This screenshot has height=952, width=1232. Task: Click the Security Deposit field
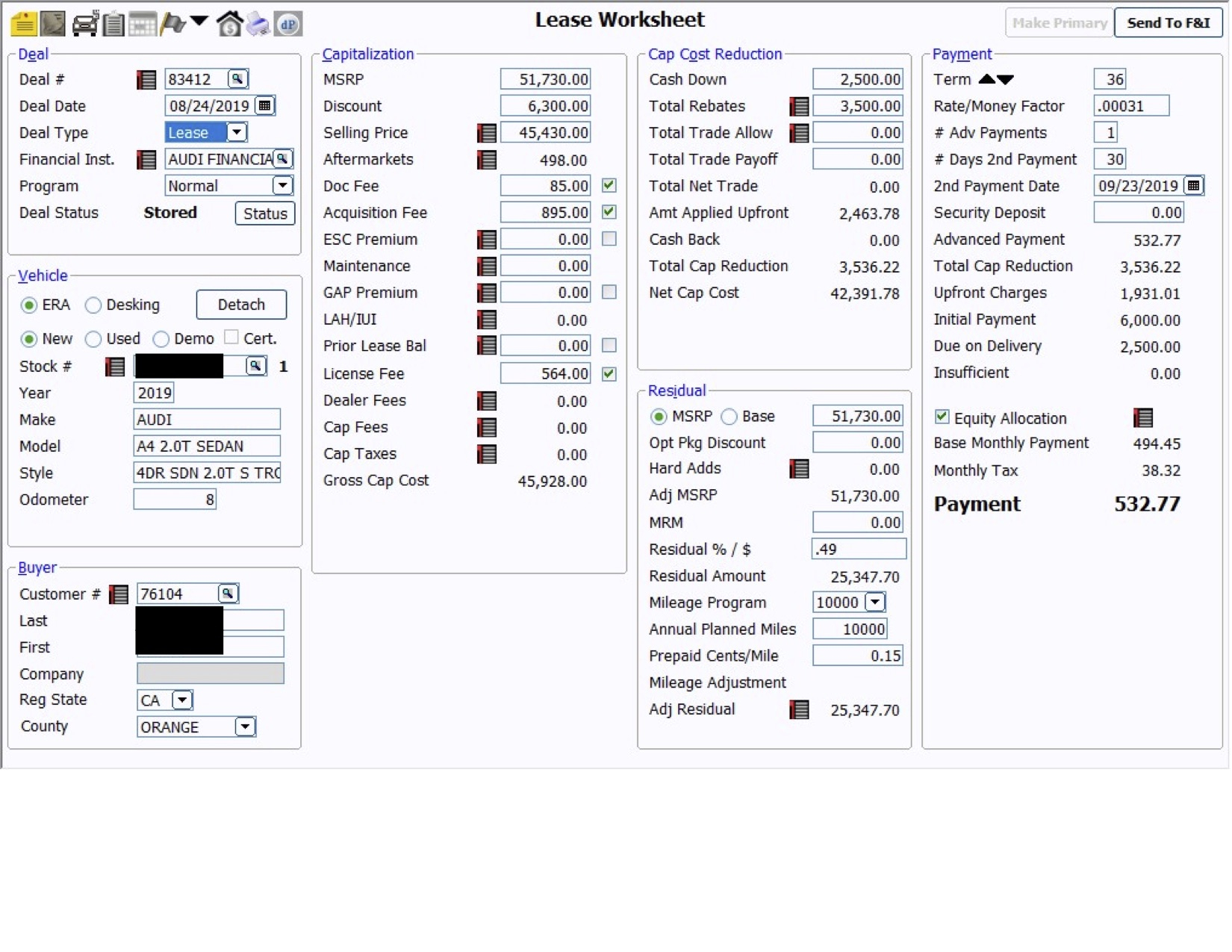point(1139,213)
